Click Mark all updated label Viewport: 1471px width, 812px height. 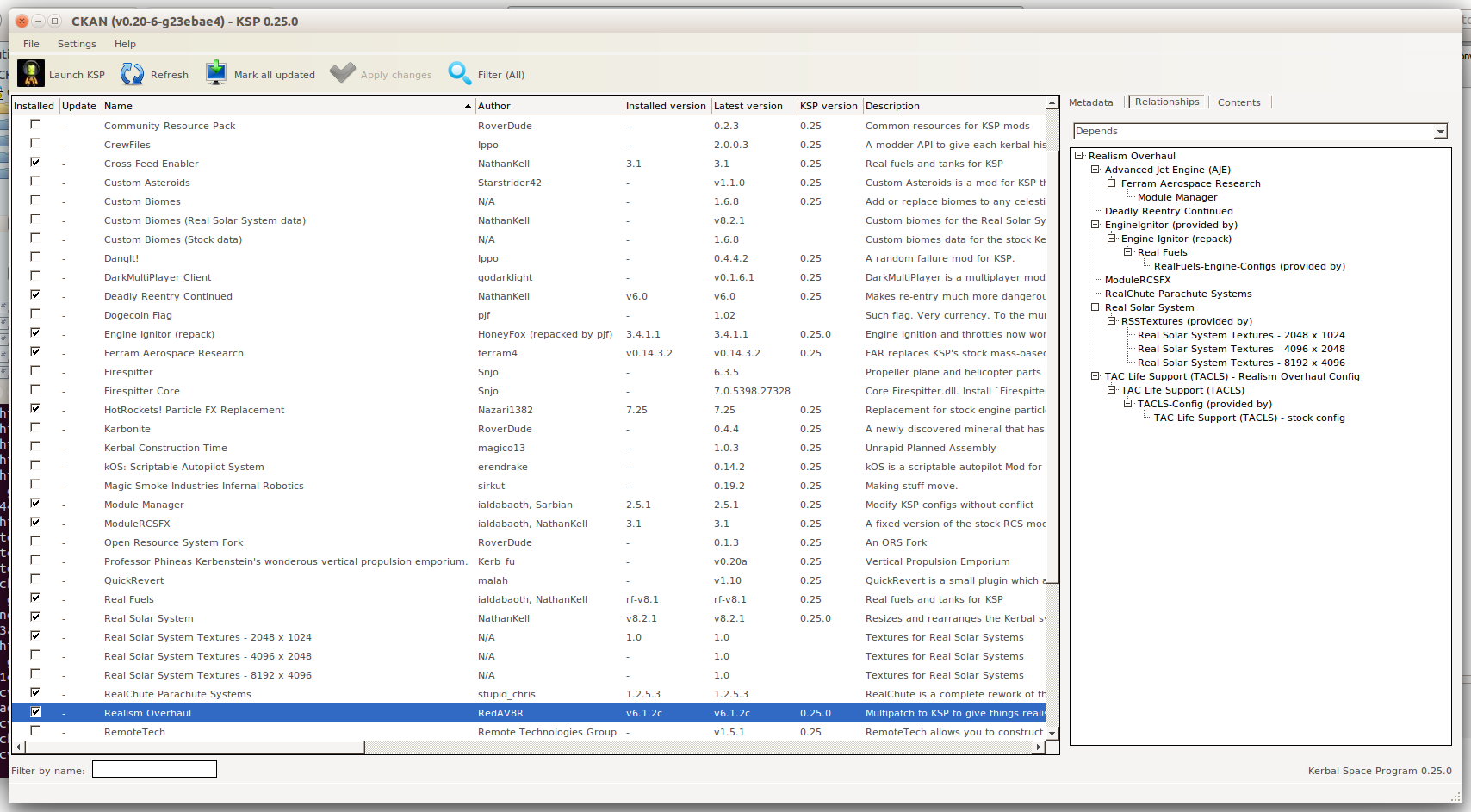pyautogui.click(x=275, y=75)
